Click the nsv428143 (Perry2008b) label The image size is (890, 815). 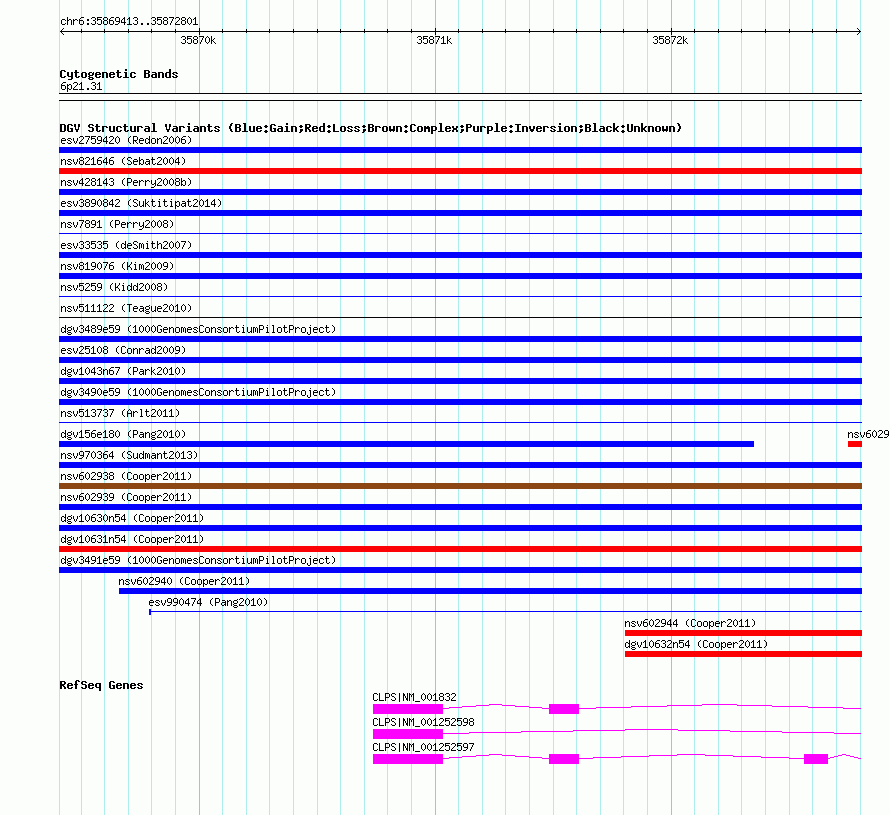[126, 182]
